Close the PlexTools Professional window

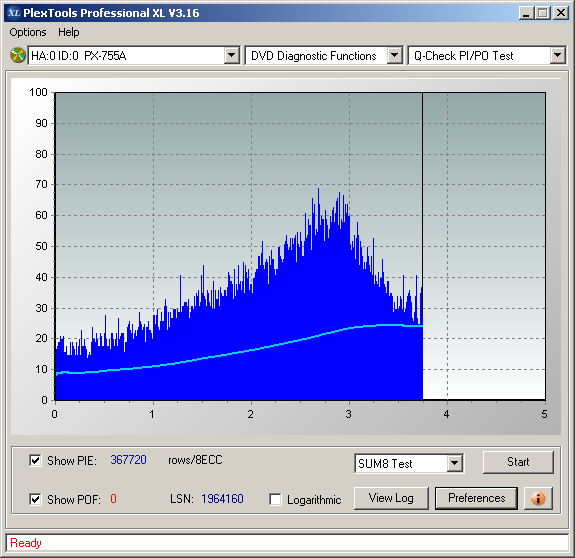coord(561,13)
